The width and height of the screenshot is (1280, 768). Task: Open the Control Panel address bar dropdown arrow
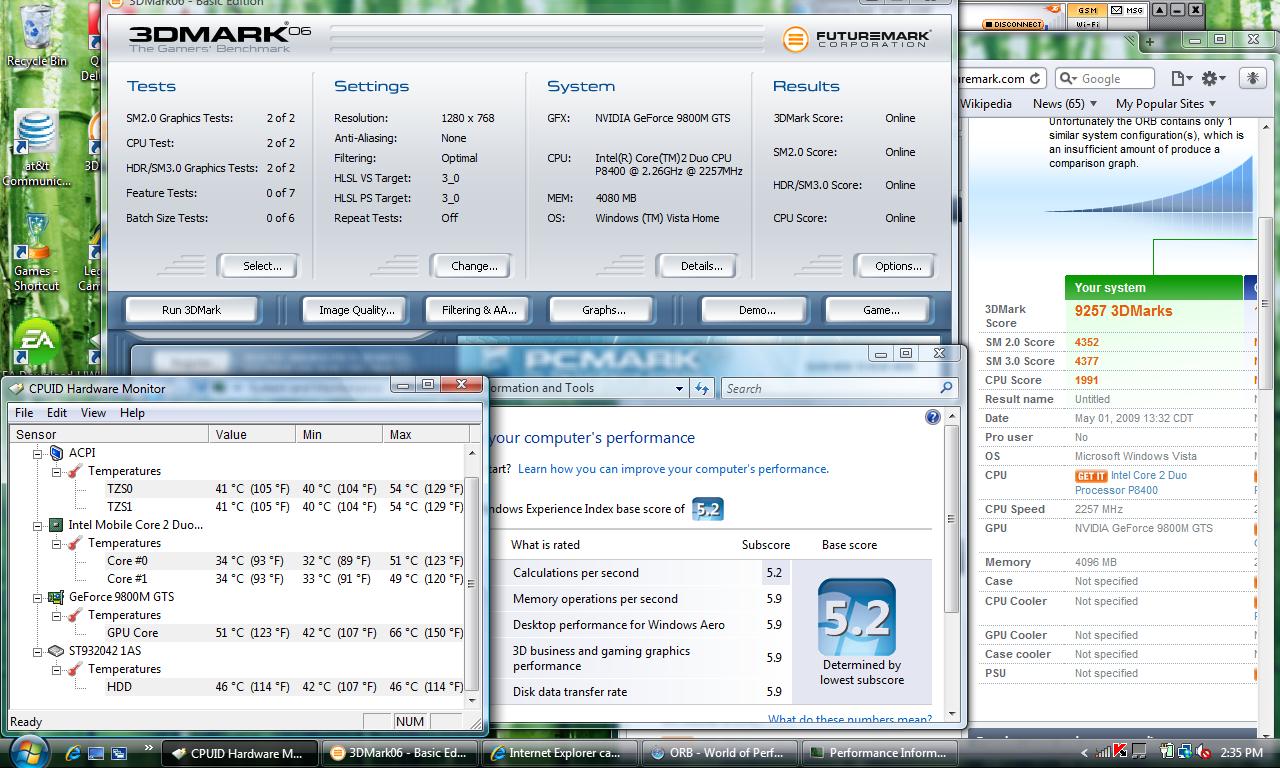679,388
